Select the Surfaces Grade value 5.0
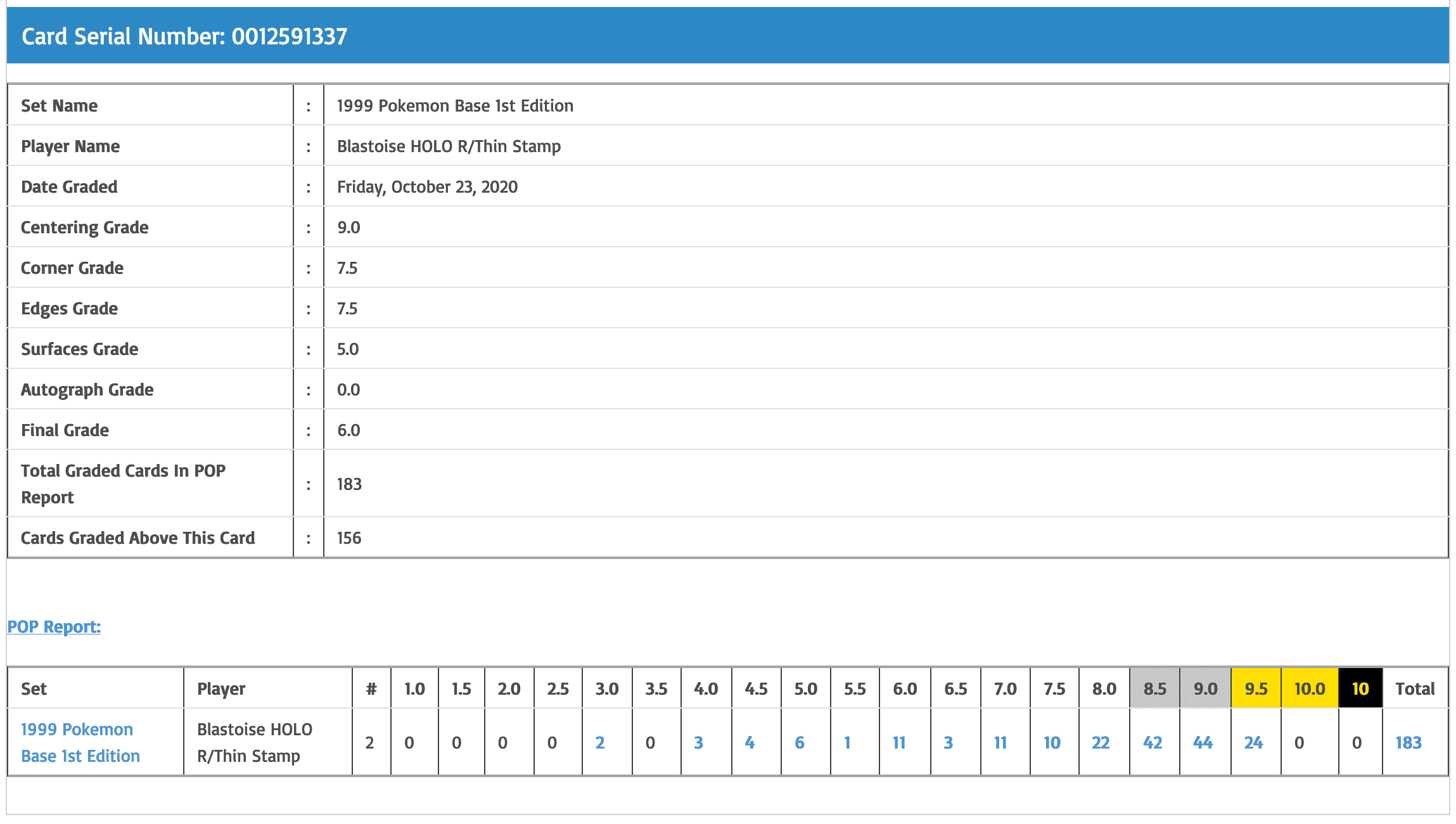Screen dimensions: 1456x824 (348, 349)
